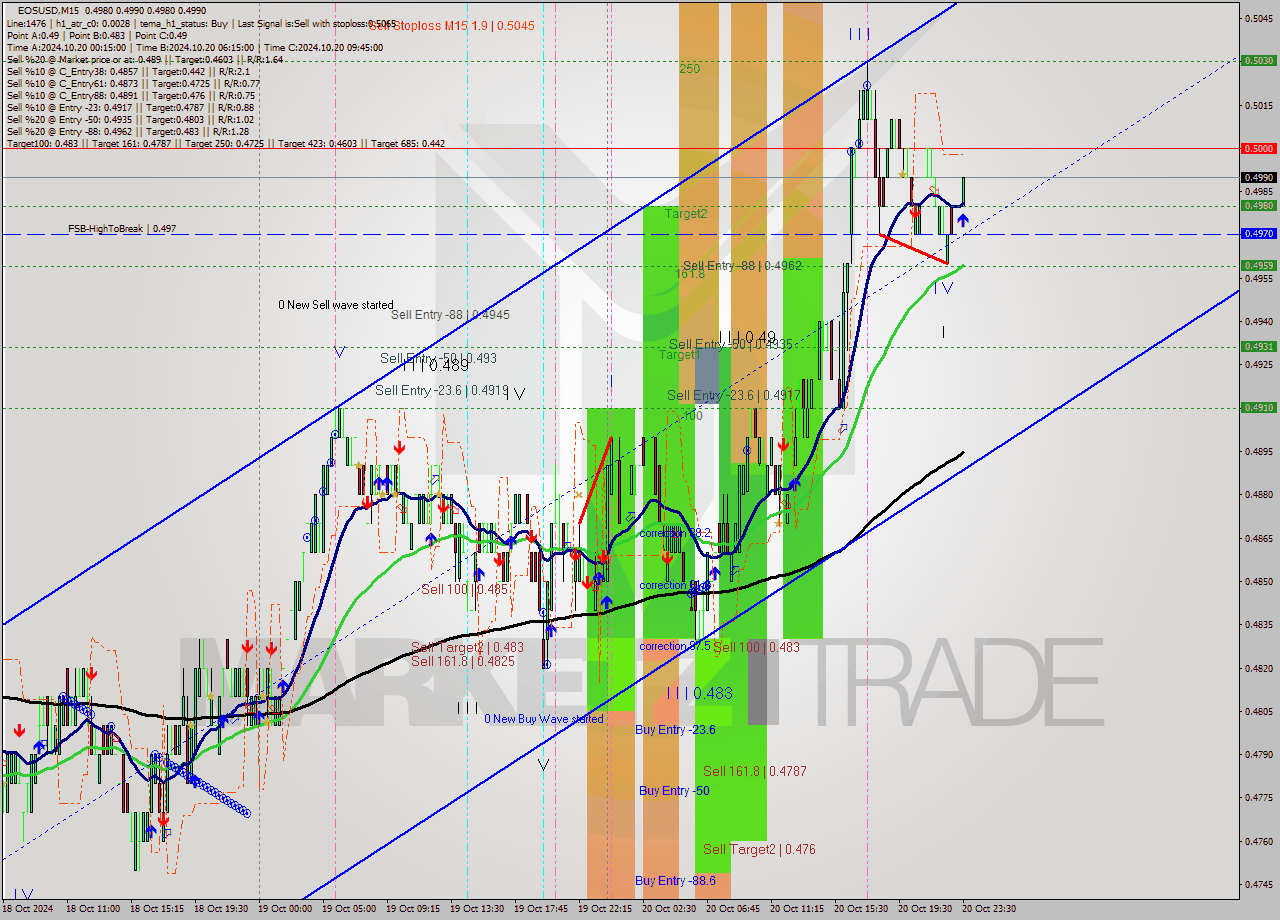Screen dimensions: 1280x920
Task: Select 'Sell Entry -88 | 0.4945' label
Action: pyautogui.click(x=450, y=315)
